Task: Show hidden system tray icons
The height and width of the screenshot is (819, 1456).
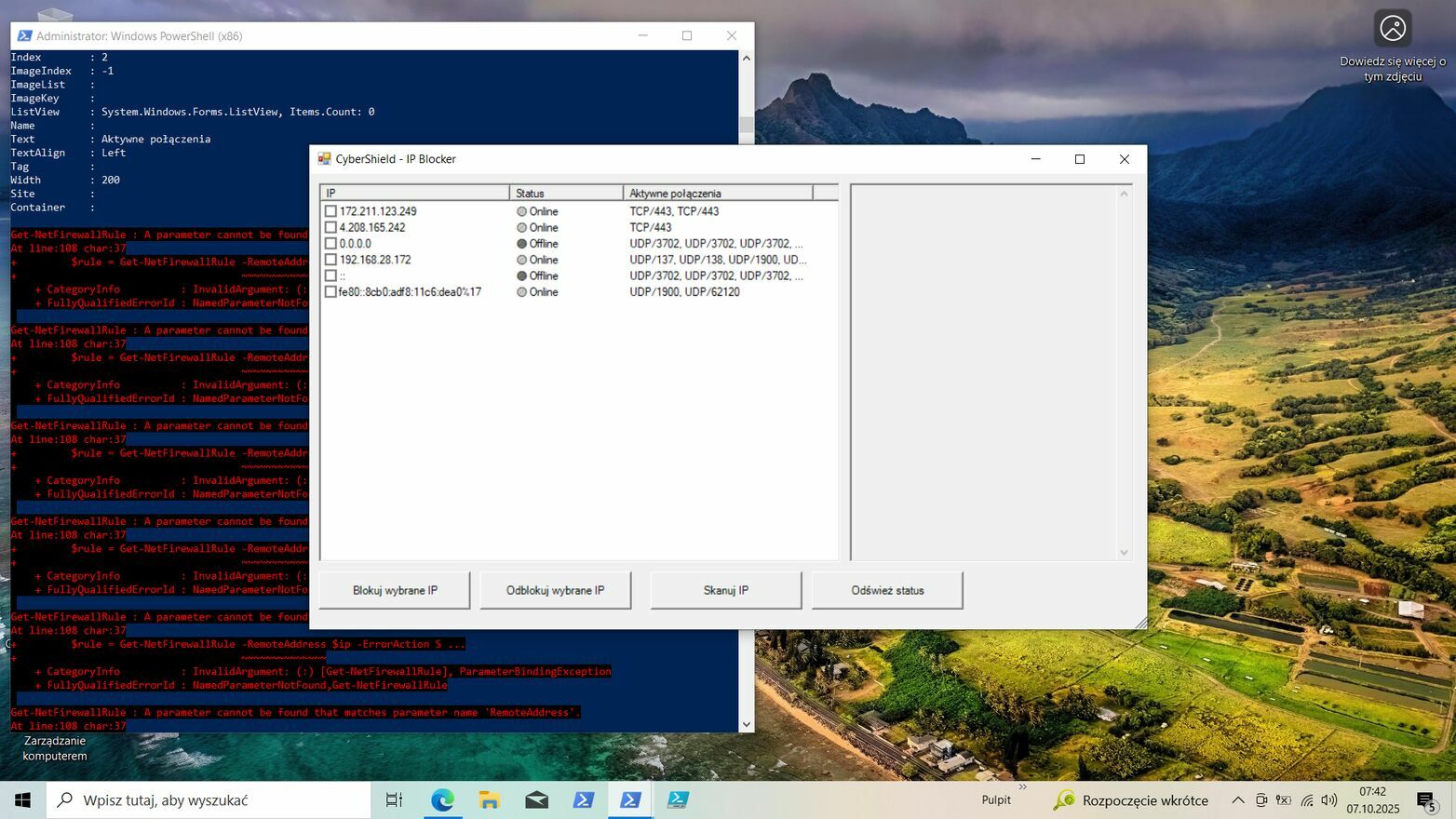Action: tap(1237, 800)
